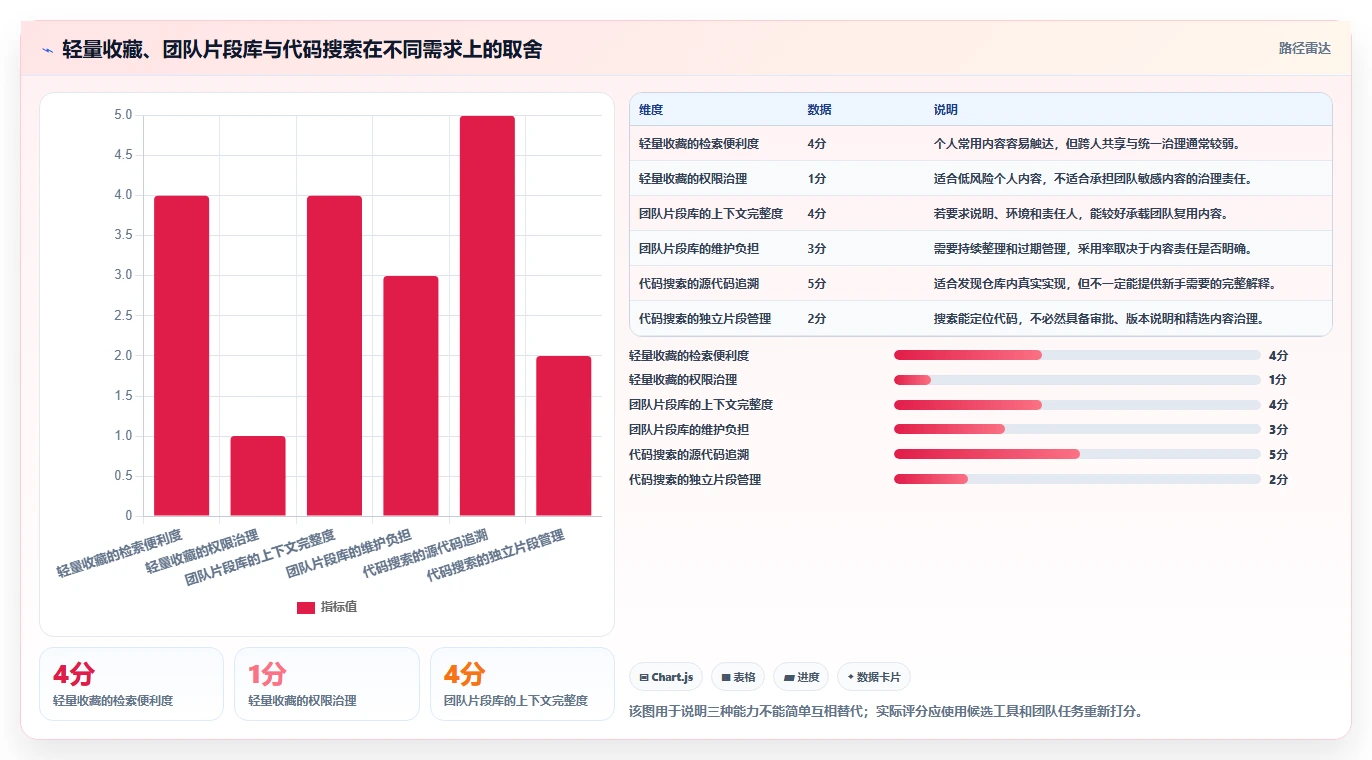The width and height of the screenshot is (1372, 760).
Task: Click the progress bar for 代码搜索的独立片段管理
Action: 1077,479
